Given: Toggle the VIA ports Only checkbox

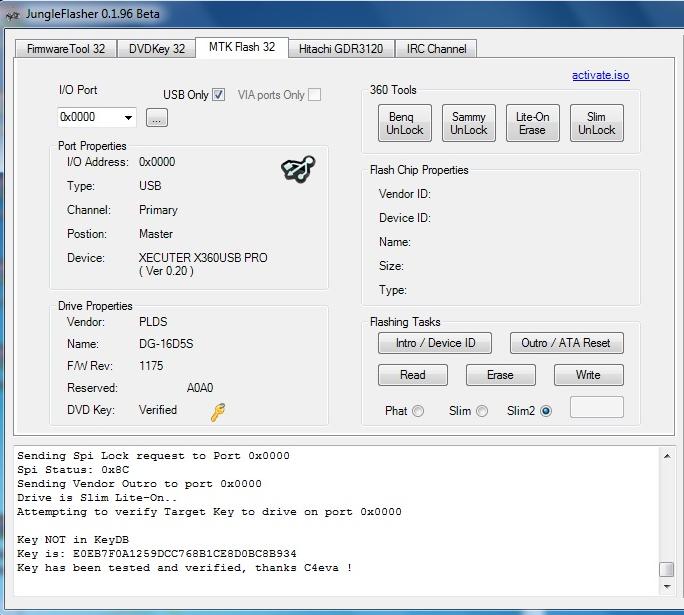Looking at the screenshot, I should click(314, 95).
